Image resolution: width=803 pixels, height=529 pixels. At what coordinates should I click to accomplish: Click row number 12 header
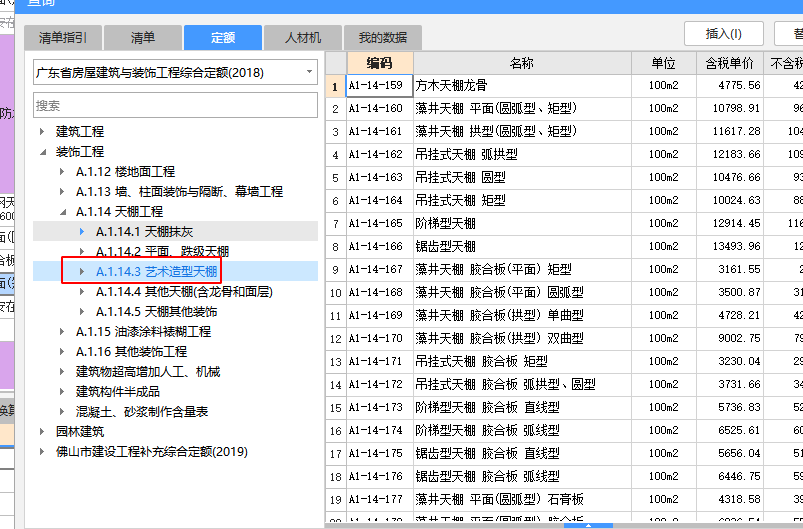click(x=335, y=339)
